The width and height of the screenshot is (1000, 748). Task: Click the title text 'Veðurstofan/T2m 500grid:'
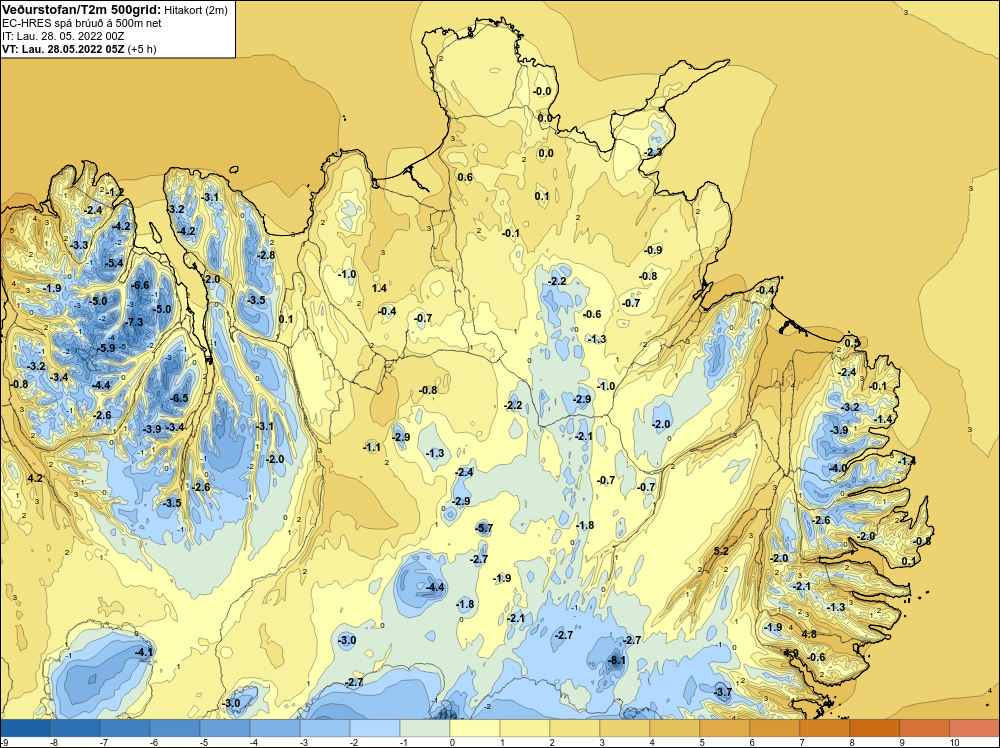tap(82, 10)
